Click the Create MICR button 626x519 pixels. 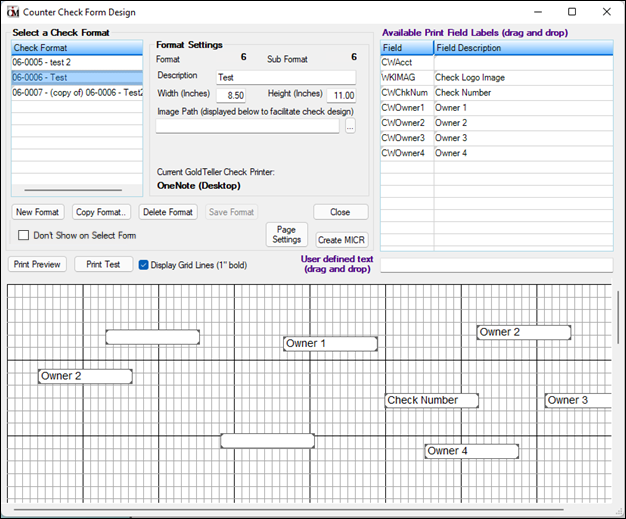[342, 240]
